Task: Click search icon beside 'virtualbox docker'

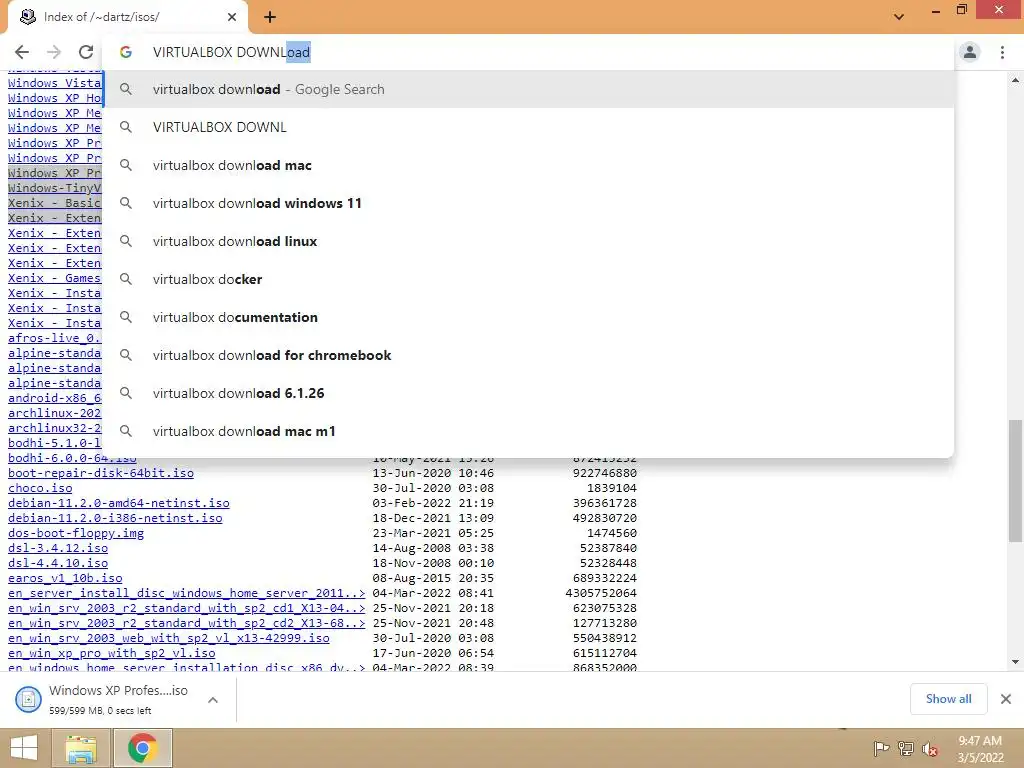Action: (125, 279)
